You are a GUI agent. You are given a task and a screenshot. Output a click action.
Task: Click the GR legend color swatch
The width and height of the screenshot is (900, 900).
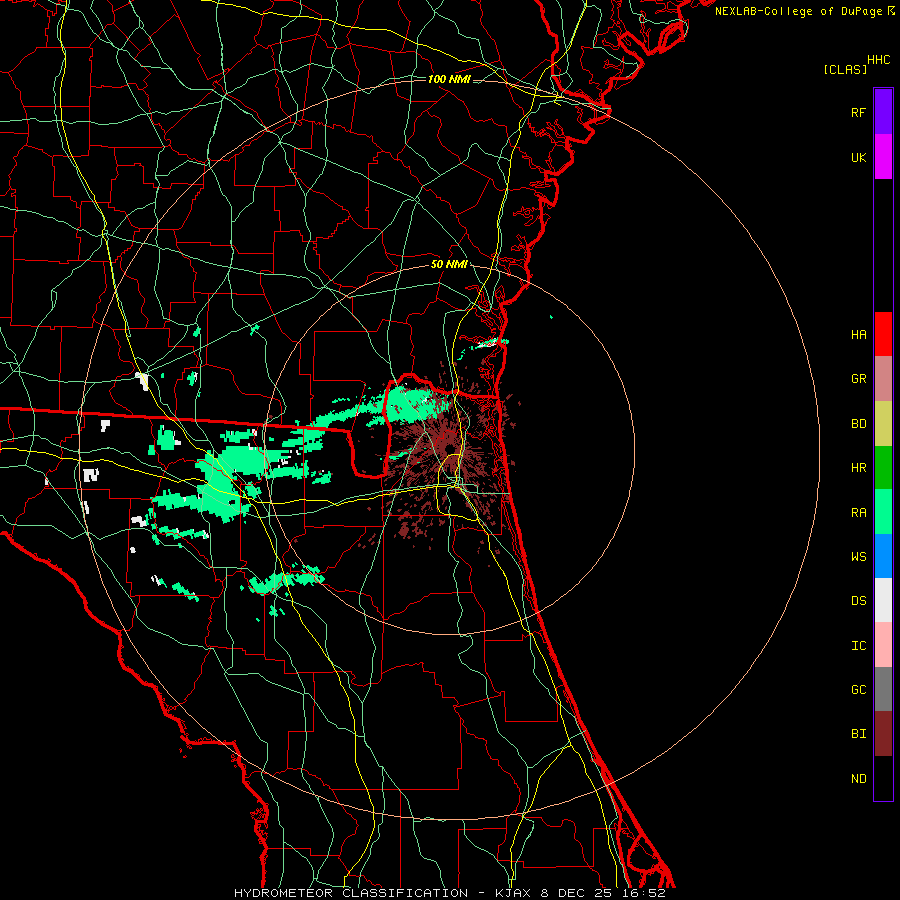[x=883, y=379]
